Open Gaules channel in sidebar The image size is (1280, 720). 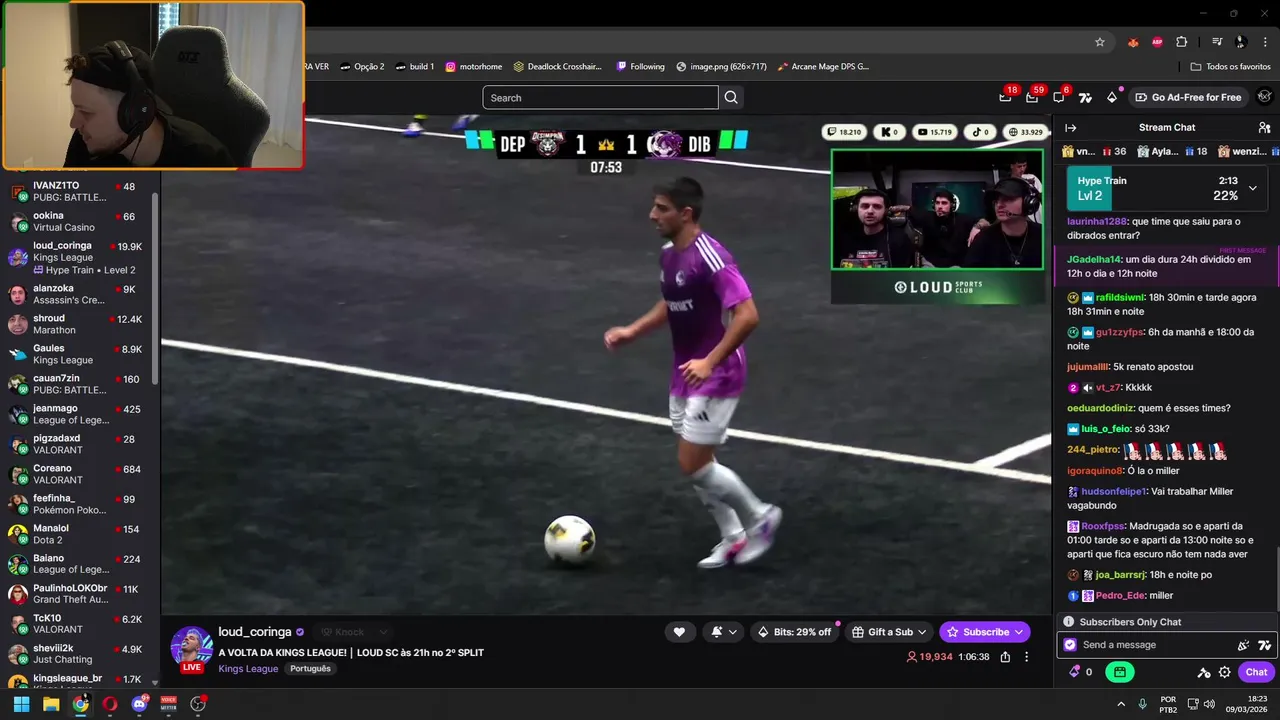78,354
